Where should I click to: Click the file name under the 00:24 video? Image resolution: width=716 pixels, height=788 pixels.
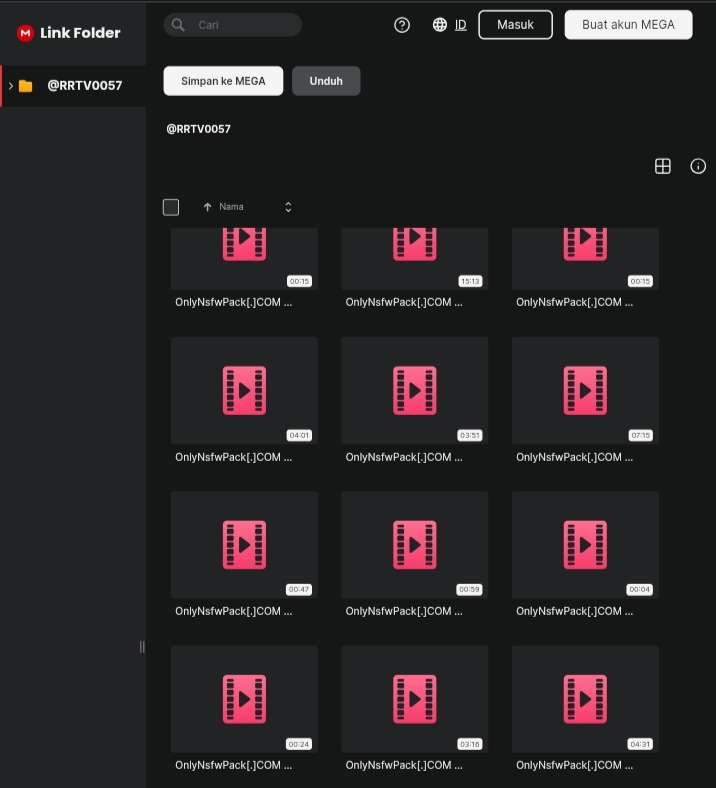click(234, 765)
